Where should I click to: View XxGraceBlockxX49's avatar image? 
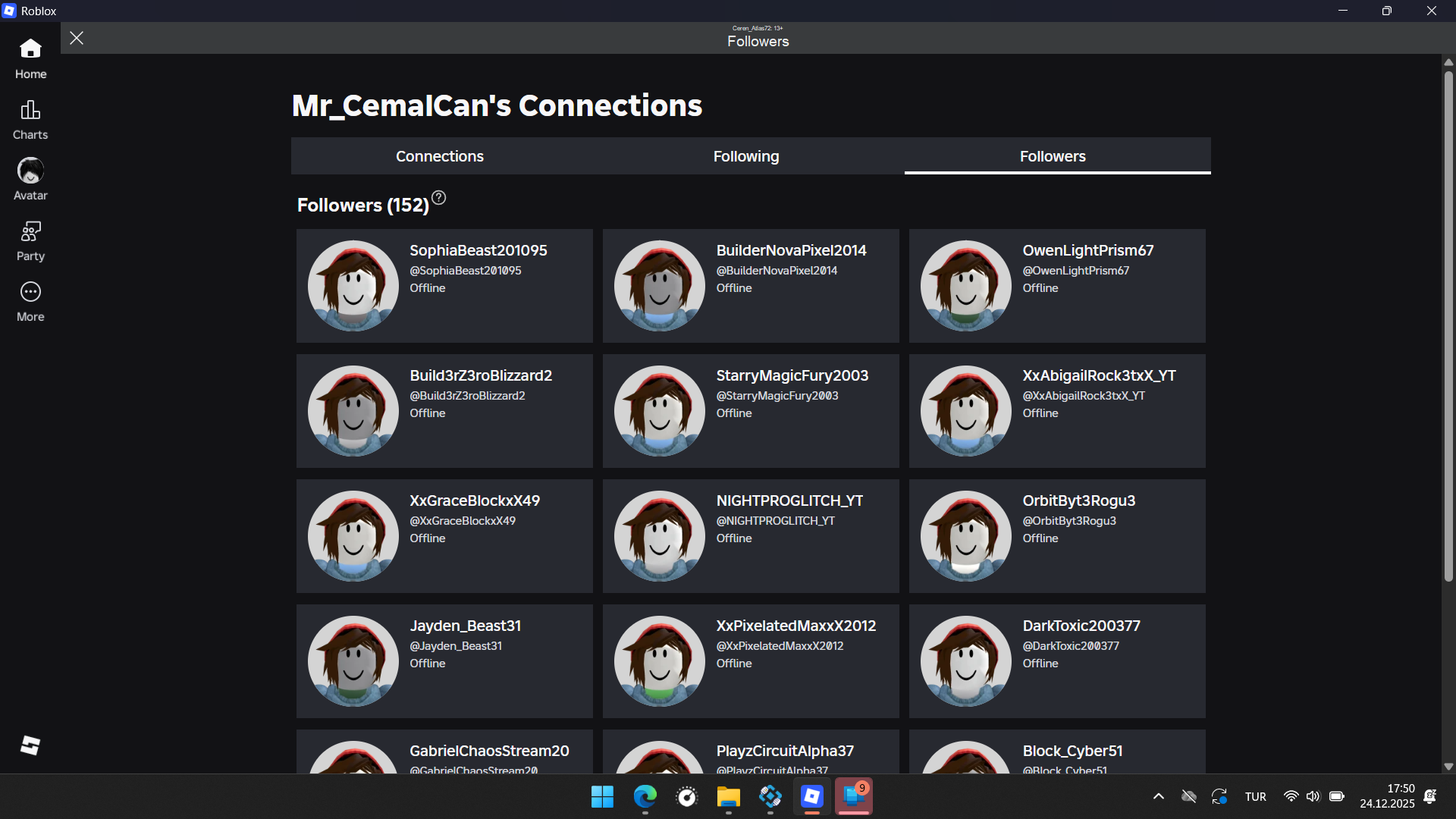pyautogui.click(x=353, y=536)
